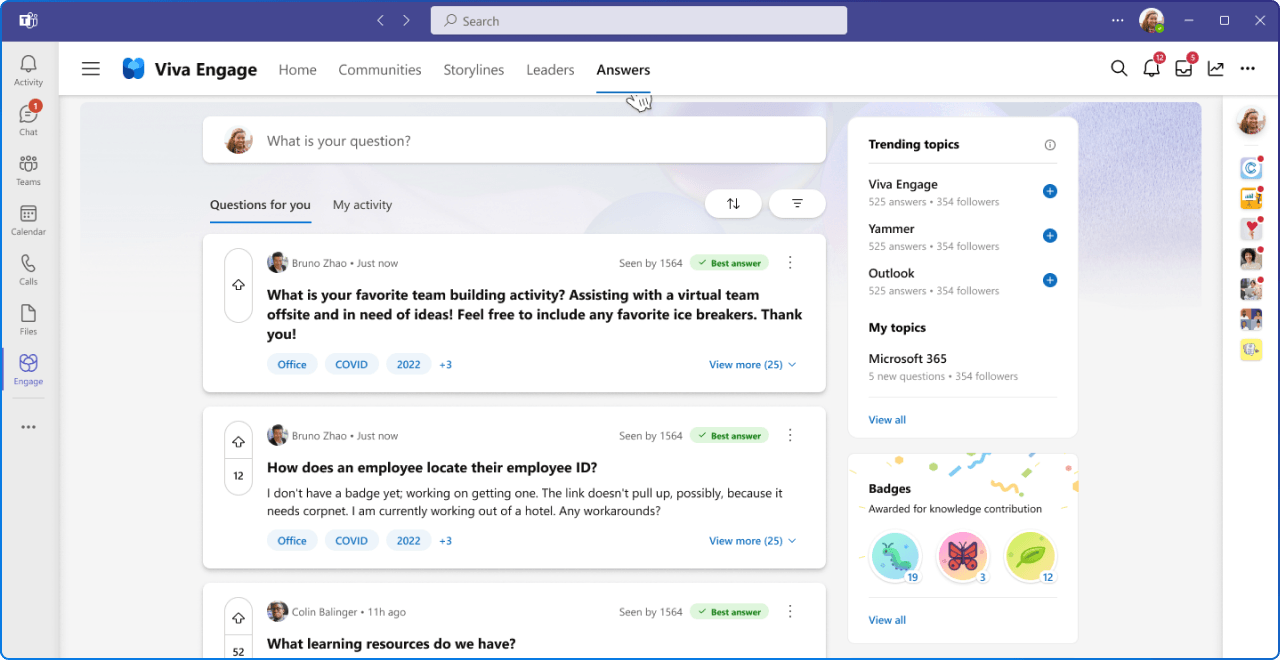Select the Engage app in the sidebar
The height and width of the screenshot is (660, 1280).
click(x=28, y=368)
